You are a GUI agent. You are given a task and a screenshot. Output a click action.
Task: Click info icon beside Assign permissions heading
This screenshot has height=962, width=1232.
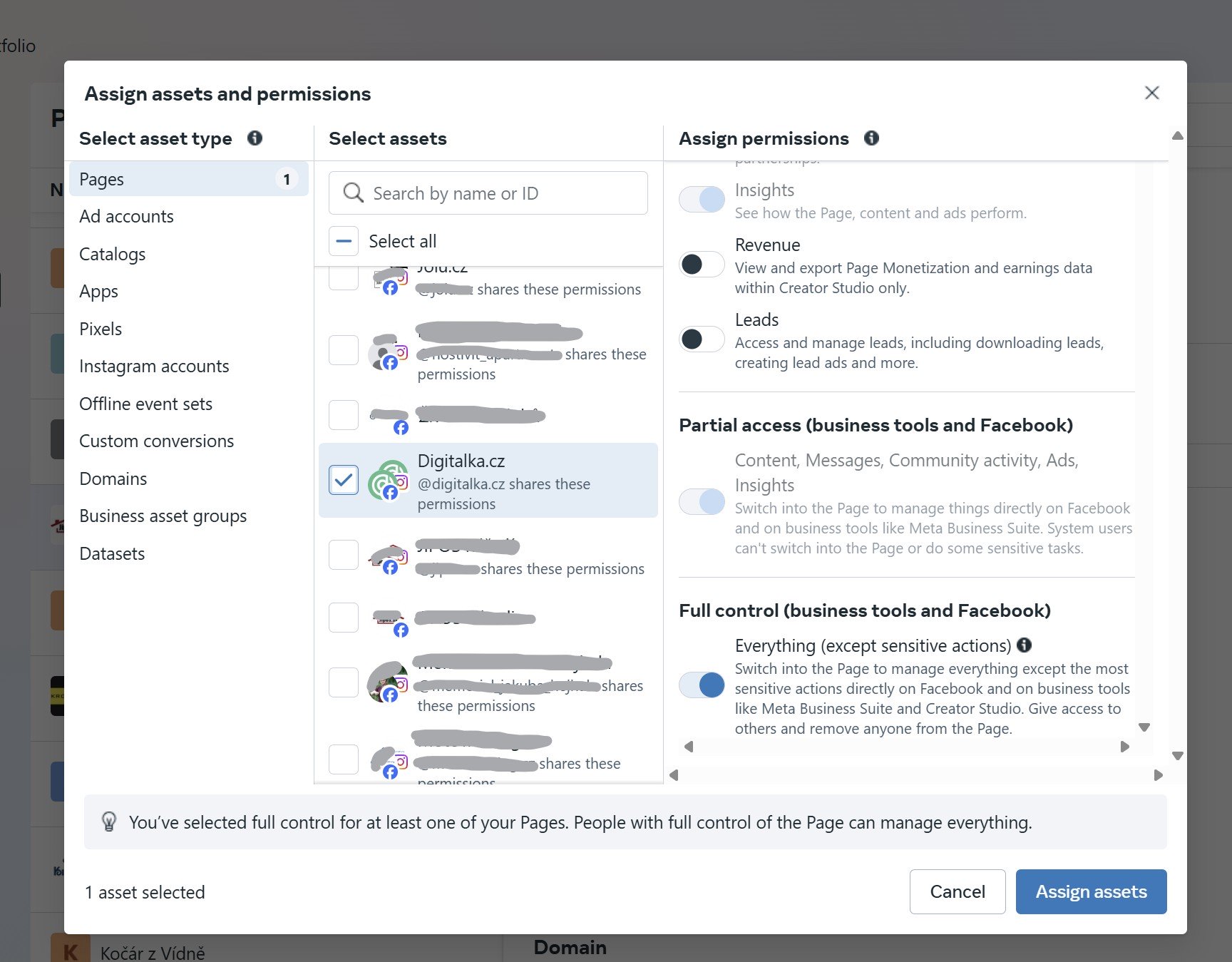click(x=871, y=138)
